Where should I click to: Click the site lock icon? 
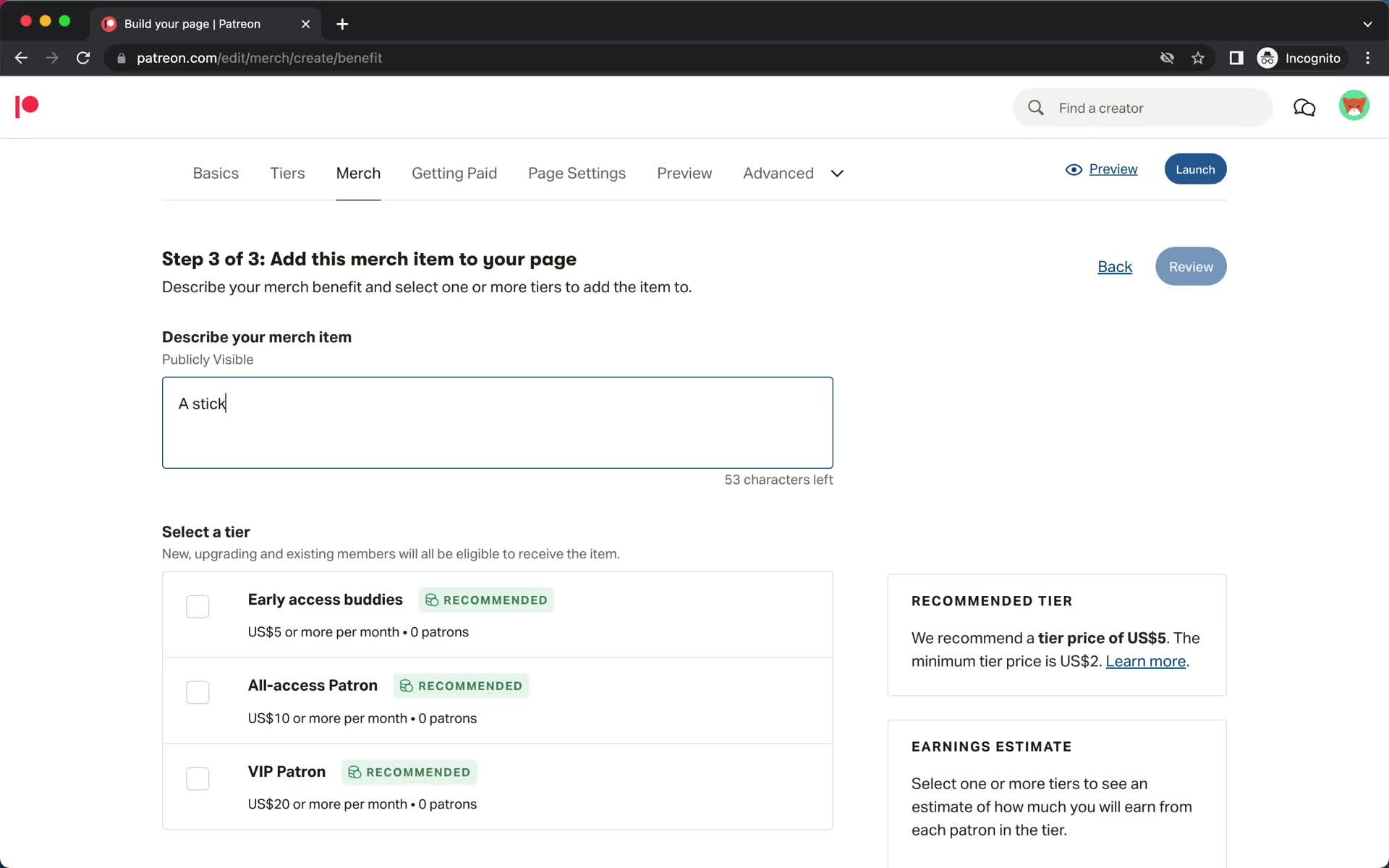click(x=122, y=58)
